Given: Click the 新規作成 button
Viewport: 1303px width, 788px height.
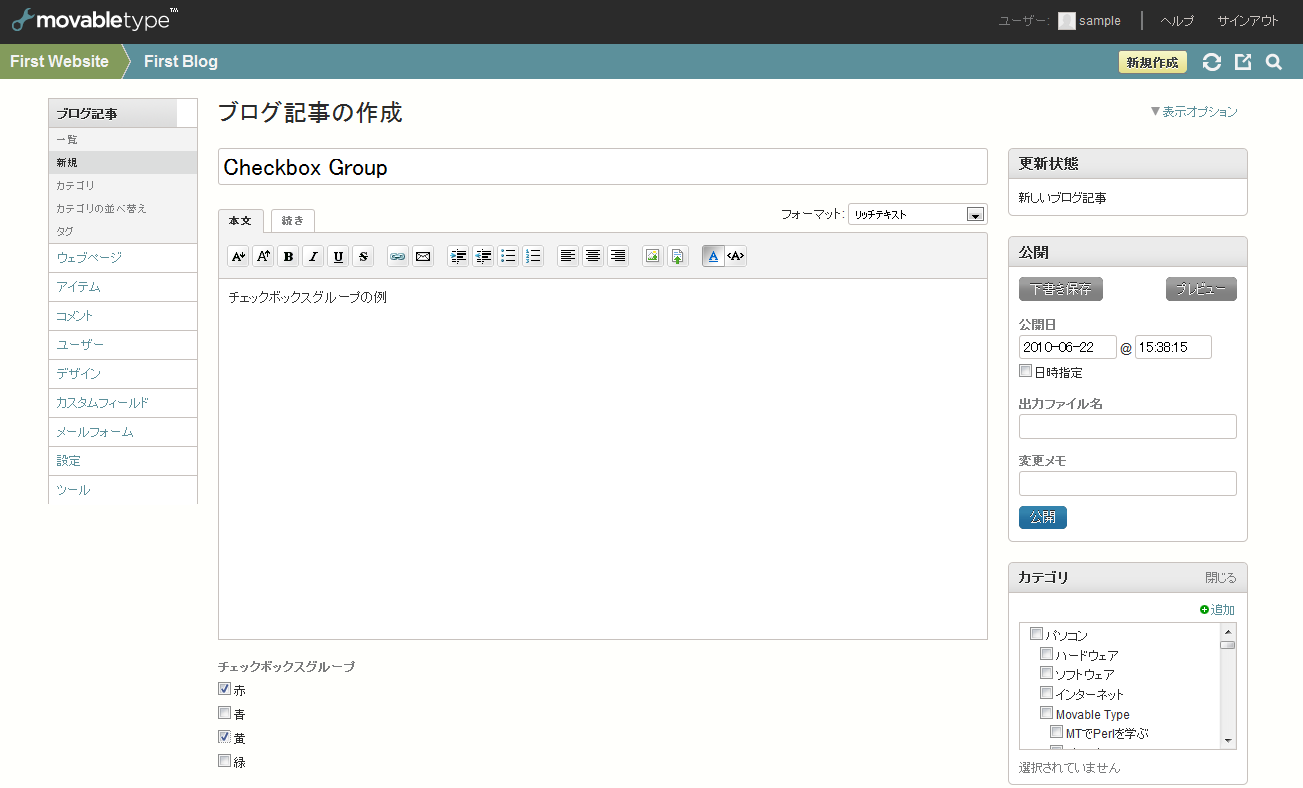Looking at the screenshot, I should pyautogui.click(x=1153, y=62).
